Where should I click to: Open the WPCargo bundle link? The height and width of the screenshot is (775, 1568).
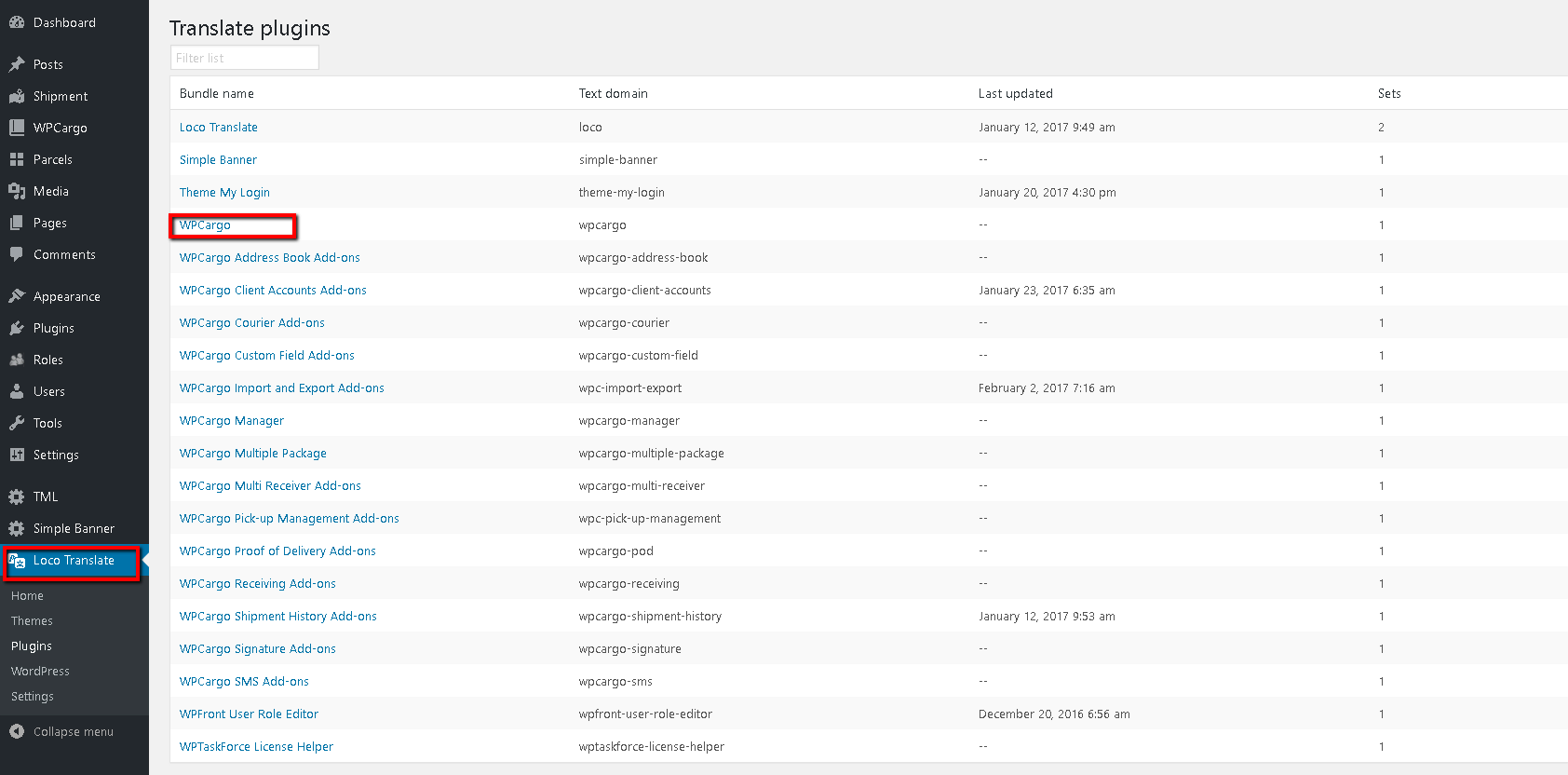click(x=205, y=225)
